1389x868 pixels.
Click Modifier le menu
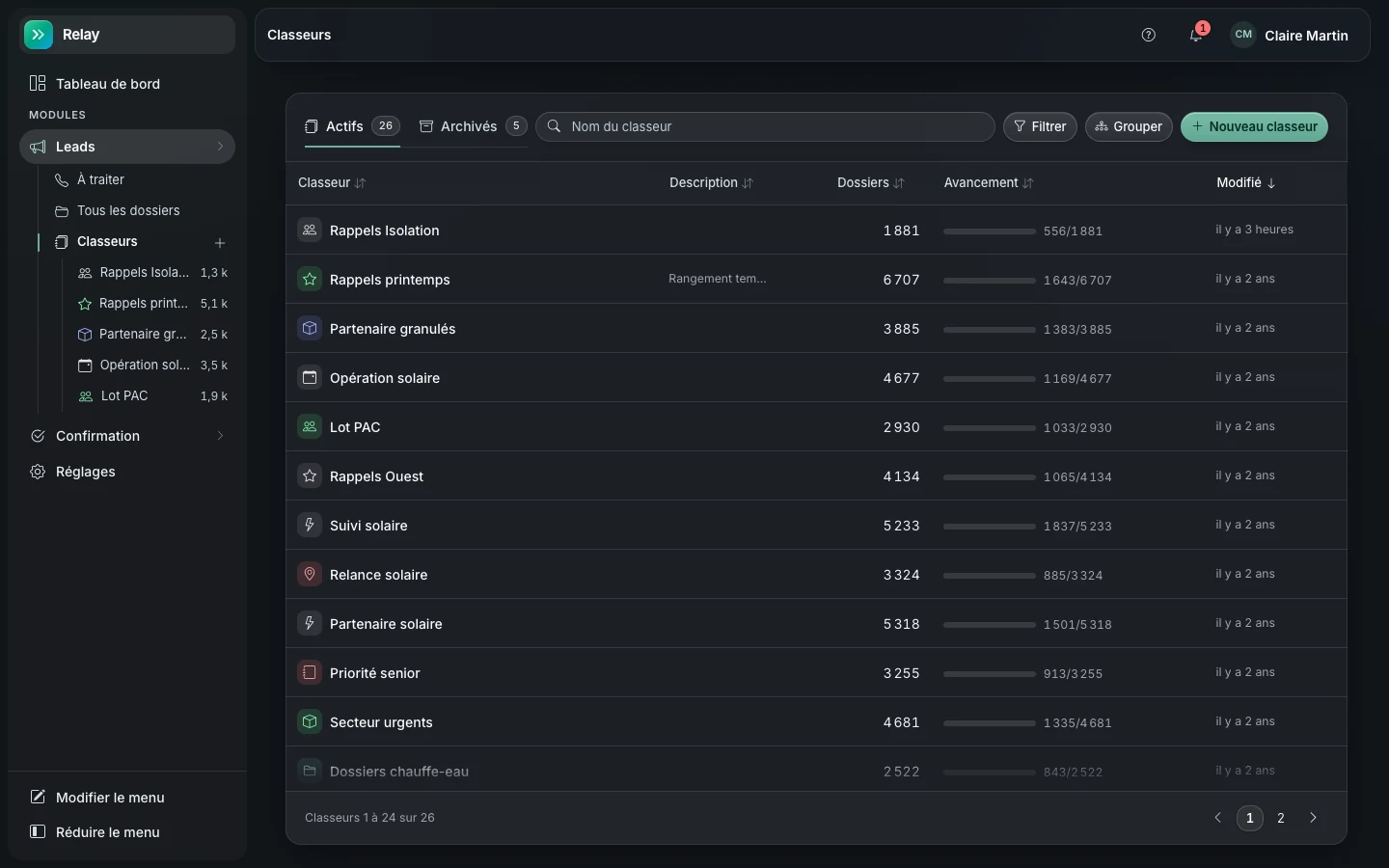tap(127, 798)
